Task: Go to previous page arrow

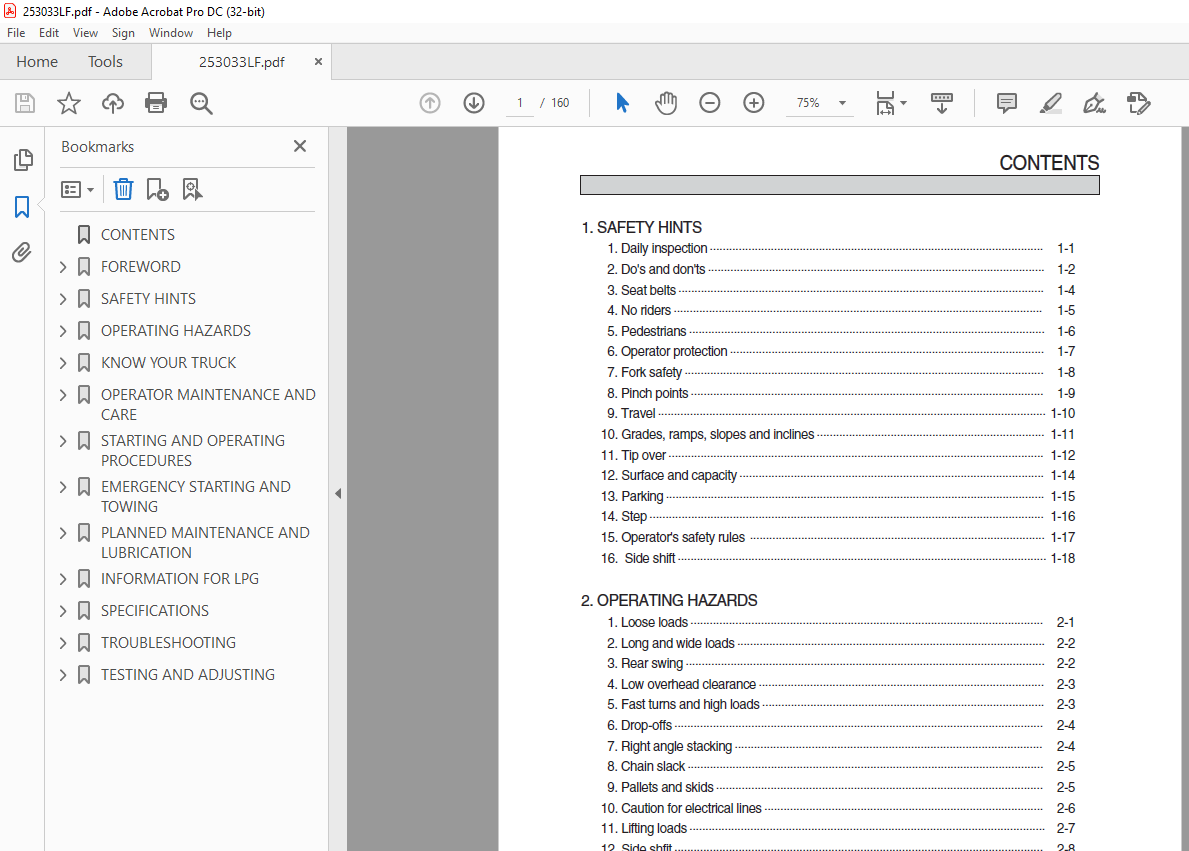Action: point(430,103)
